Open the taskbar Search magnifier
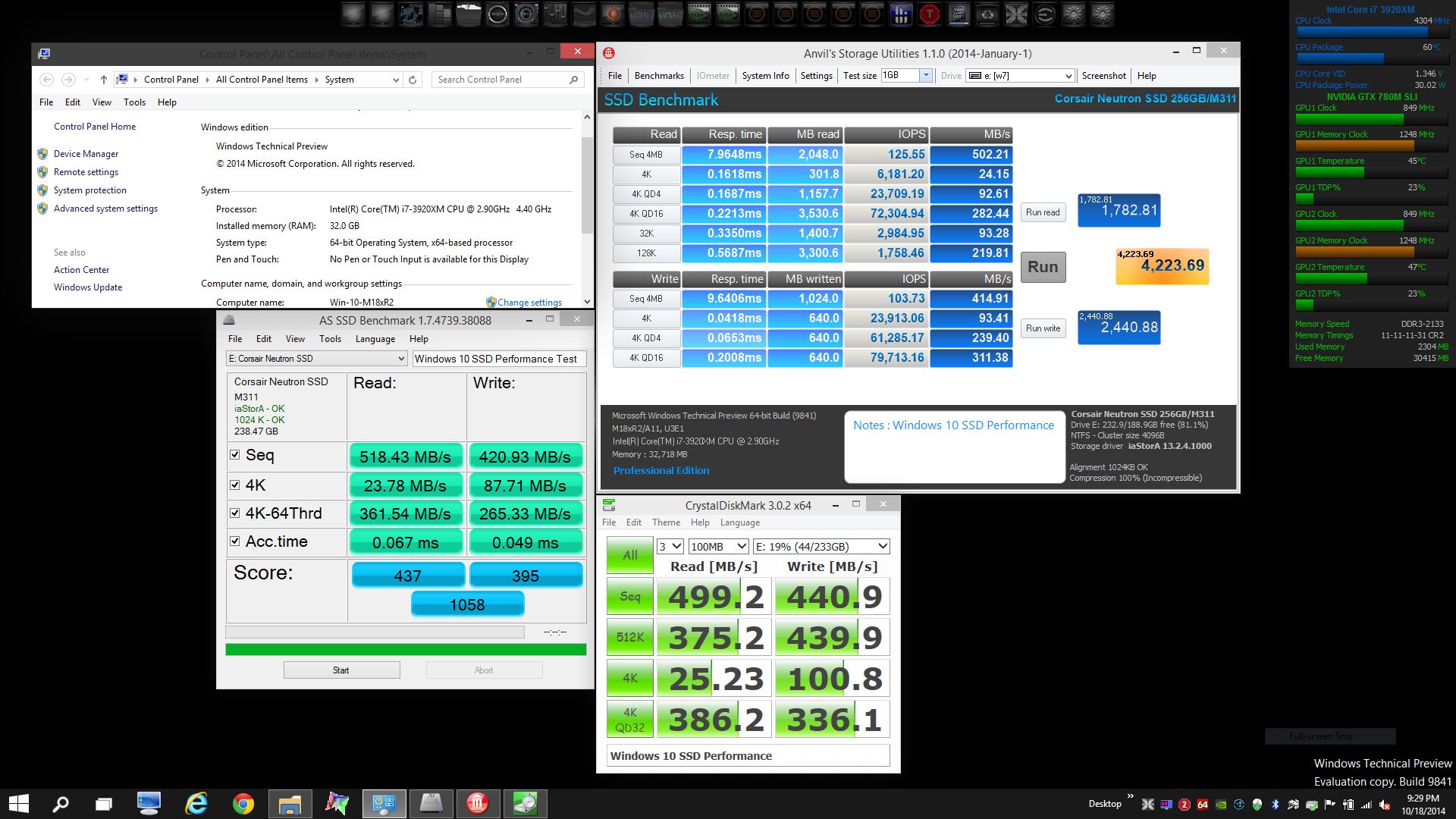This screenshot has height=819, width=1456. coord(60,804)
